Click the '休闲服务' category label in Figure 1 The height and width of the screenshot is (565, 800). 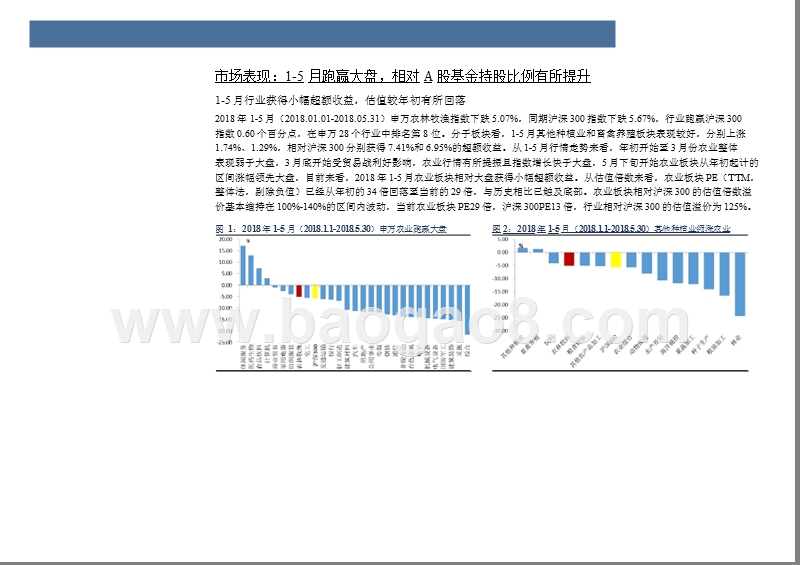coord(243,356)
